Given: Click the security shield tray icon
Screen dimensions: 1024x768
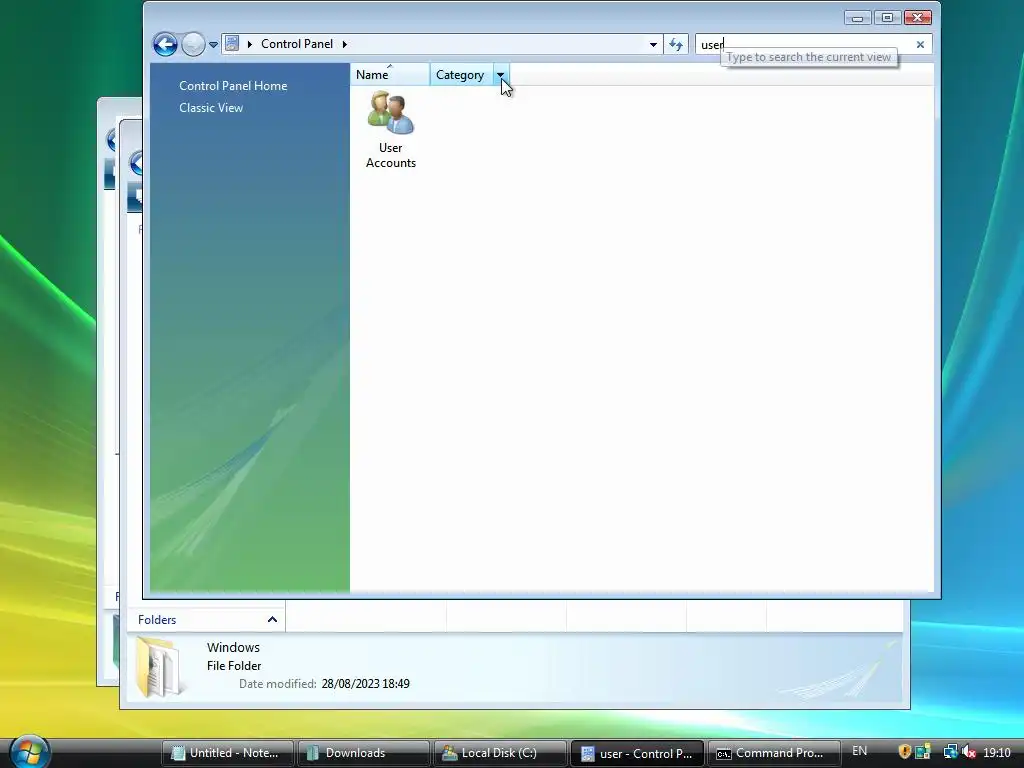Looking at the screenshot, I should coord(904,752).
